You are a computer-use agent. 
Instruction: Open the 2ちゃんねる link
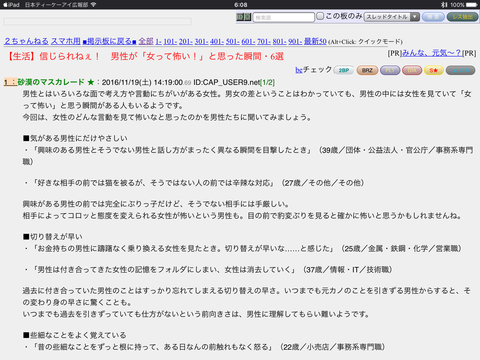point(26,41)
